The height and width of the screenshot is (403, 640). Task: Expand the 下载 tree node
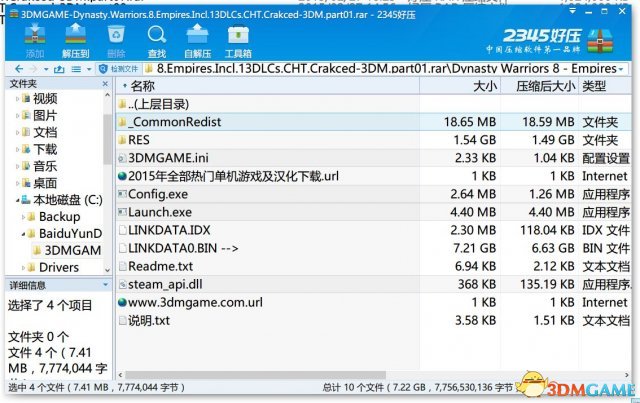(17, 149)
